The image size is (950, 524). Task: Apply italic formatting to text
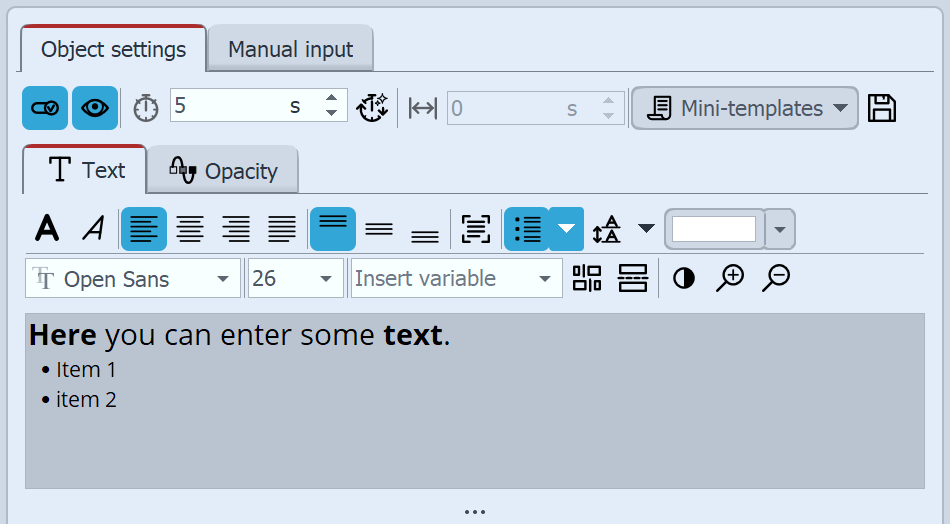coord(93,229)
